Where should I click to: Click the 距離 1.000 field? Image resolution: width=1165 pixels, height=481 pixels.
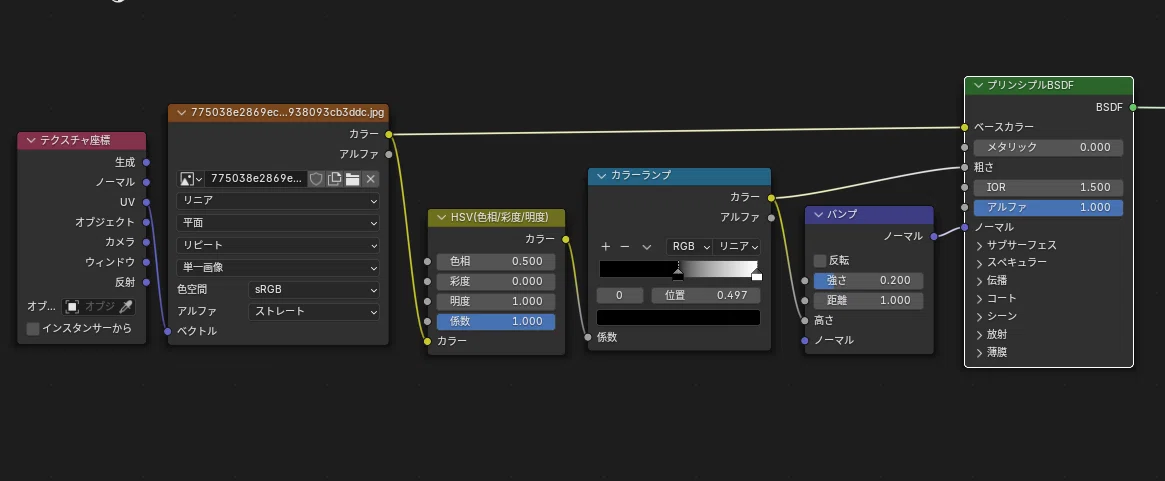pyautogui.click(x=869, y=300)
